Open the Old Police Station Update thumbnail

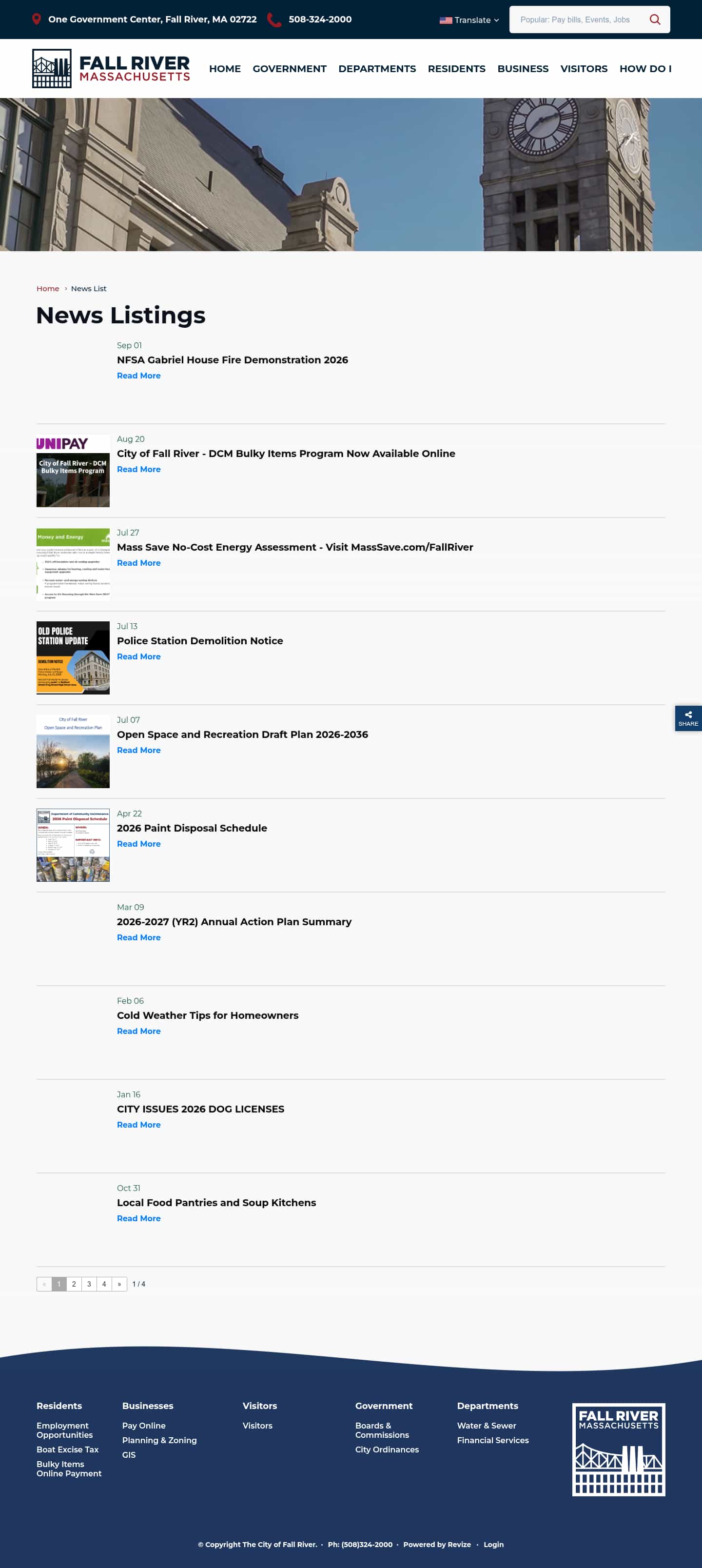(73, 658)
